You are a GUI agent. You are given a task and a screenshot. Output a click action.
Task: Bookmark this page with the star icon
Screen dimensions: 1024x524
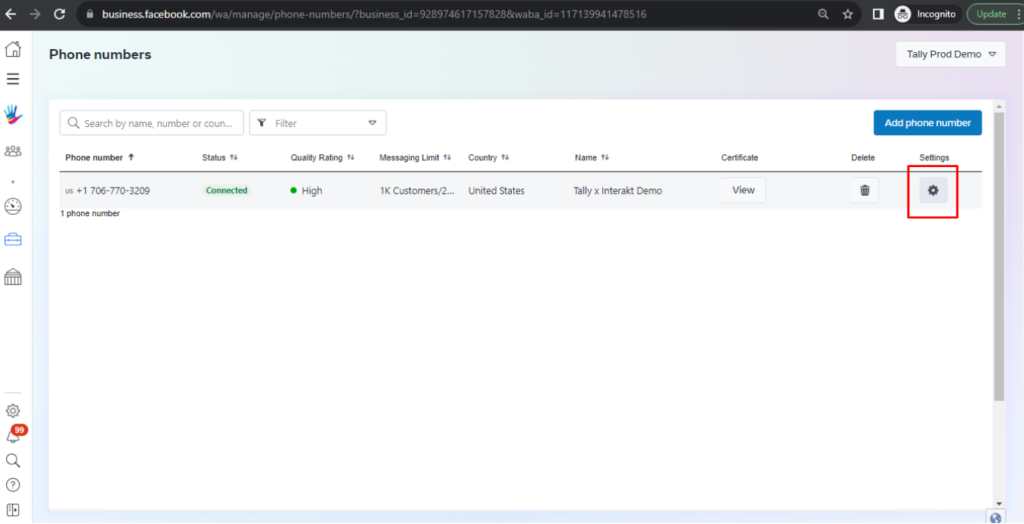tap(848, 14)
